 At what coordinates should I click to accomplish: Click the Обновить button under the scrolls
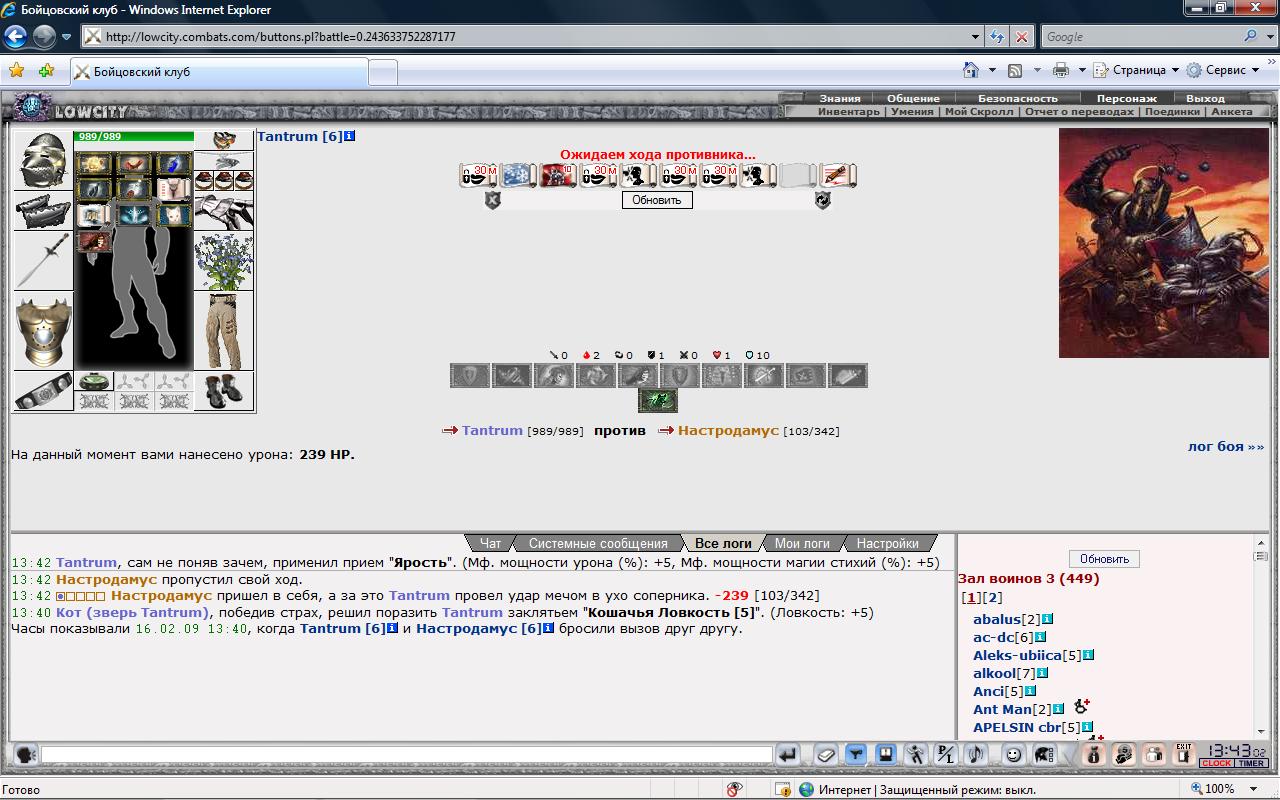click(657, 200)
